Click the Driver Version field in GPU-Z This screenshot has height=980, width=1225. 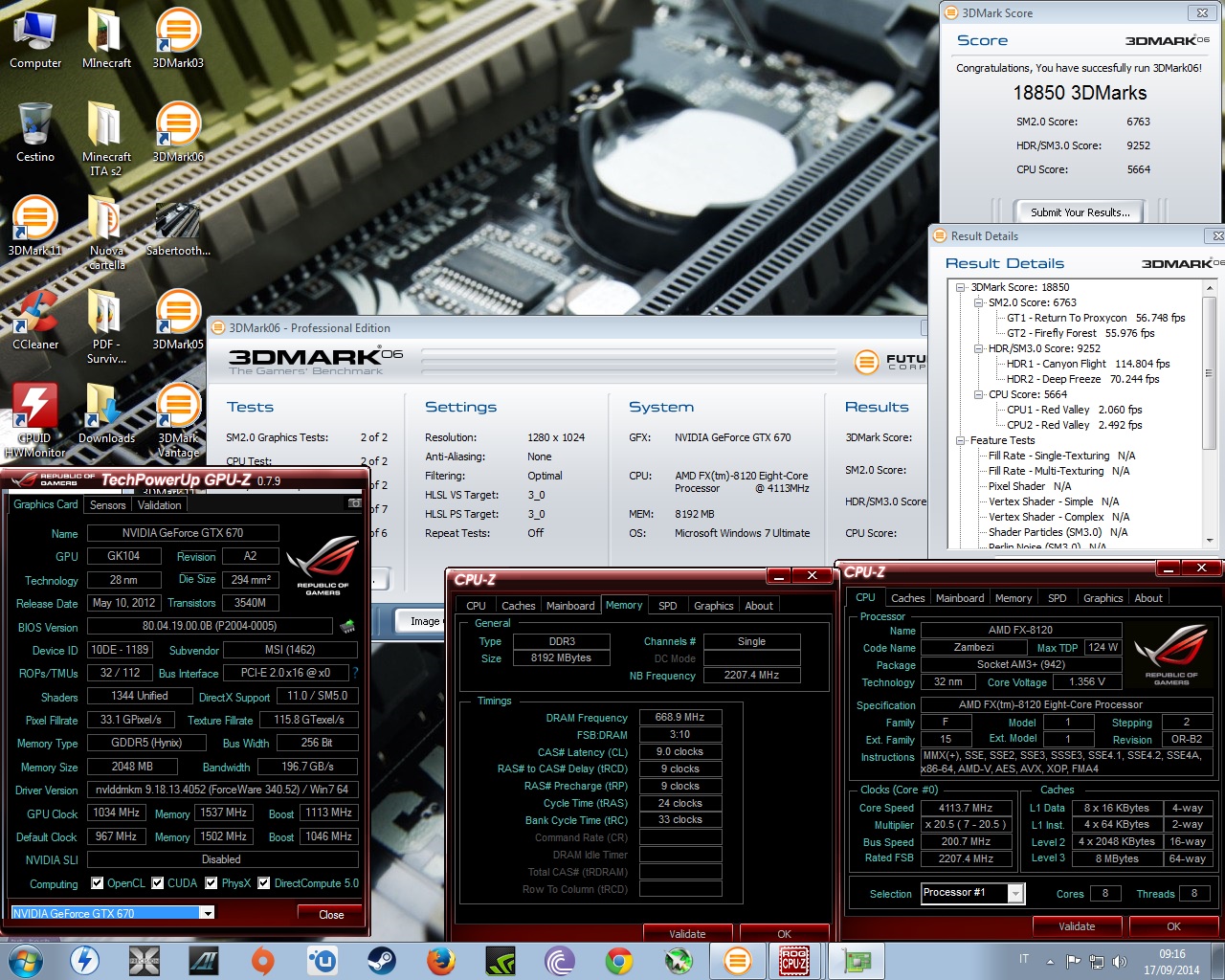click(222, 790)
